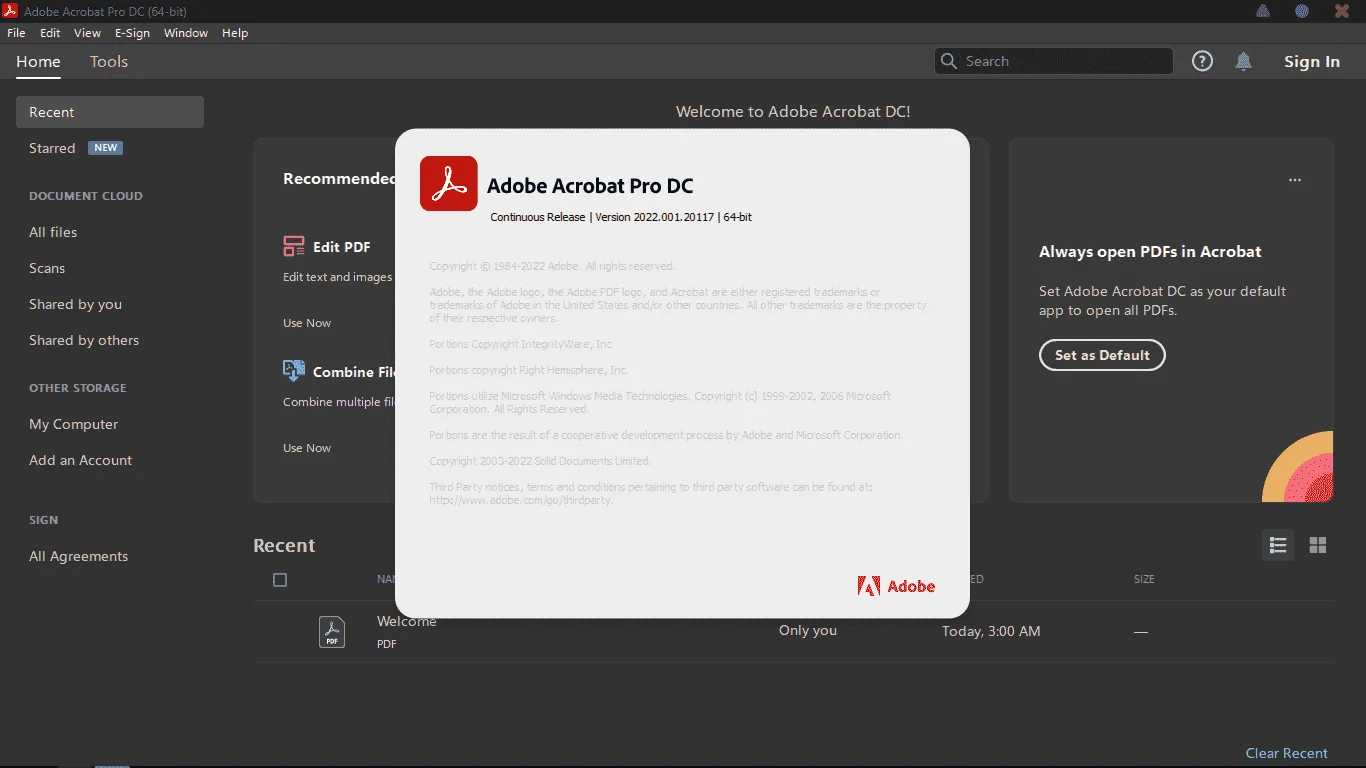The image size is (1366, 768).
Task: Select the Combine Files tool icon
Action: [294, 371]
